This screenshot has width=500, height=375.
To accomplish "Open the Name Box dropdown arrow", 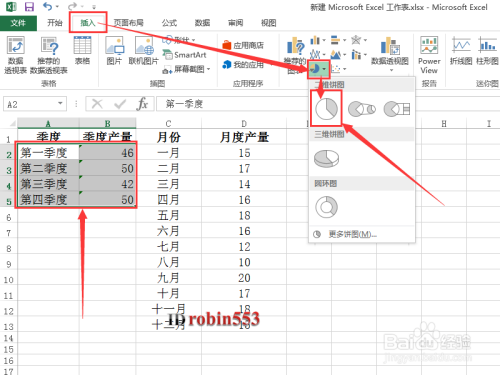I will pos(60,104).
